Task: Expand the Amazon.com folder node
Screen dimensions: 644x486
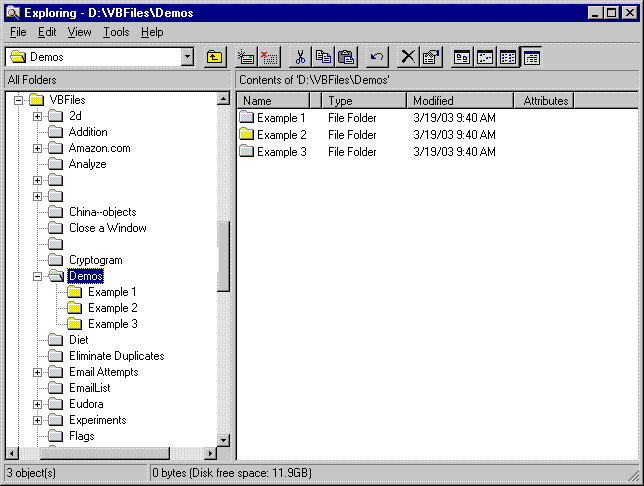Action: point(37,148)
